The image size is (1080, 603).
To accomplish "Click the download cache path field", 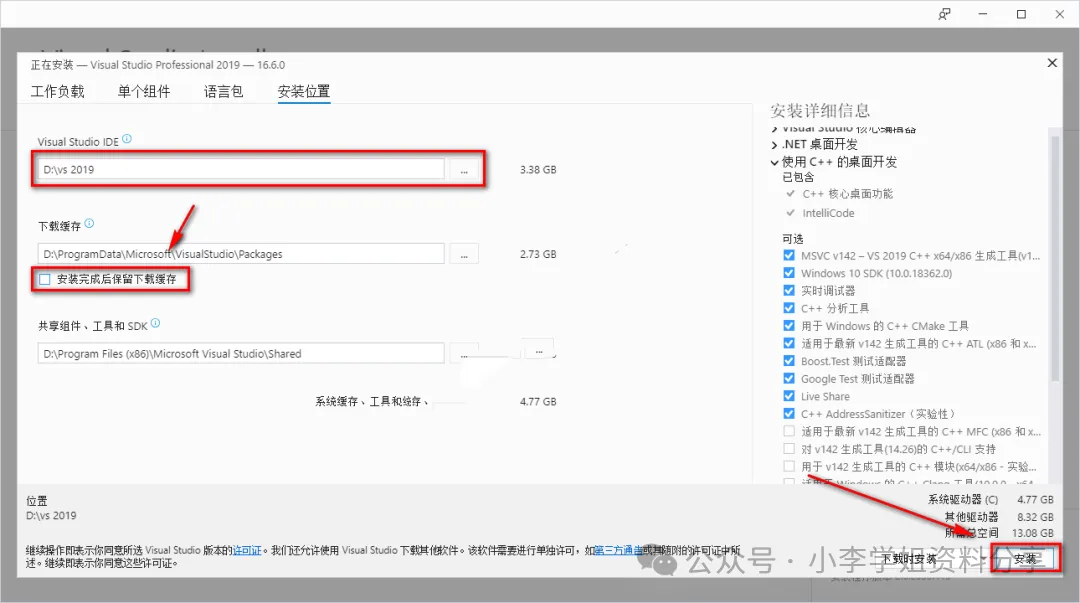I will click(241, 254).
